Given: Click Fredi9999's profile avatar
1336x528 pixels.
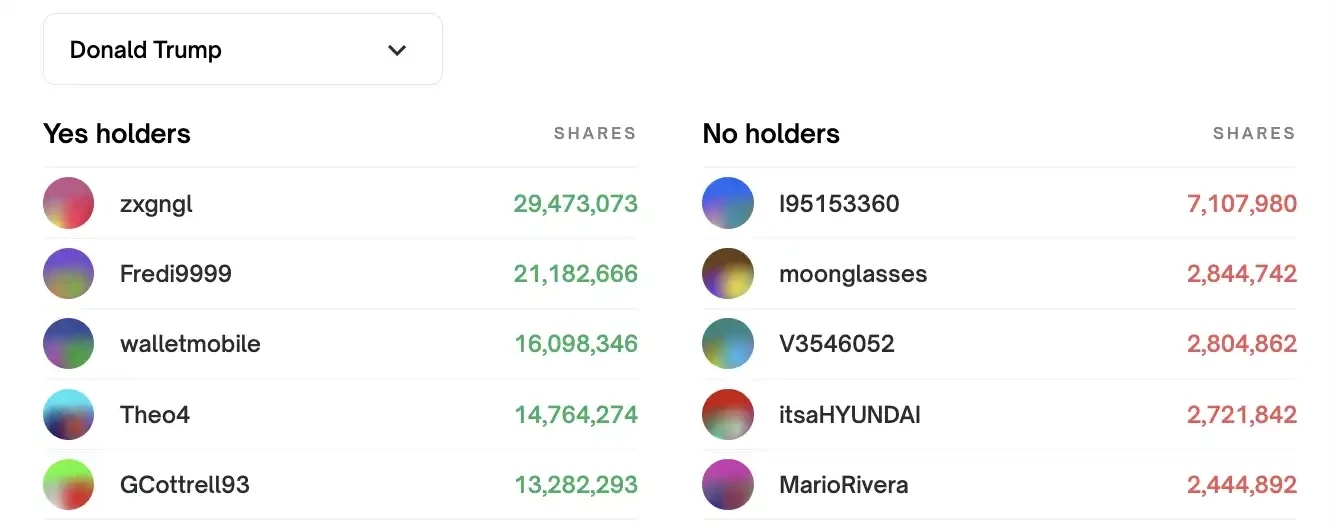Looking at the screenshot, I should click(68, 274).
